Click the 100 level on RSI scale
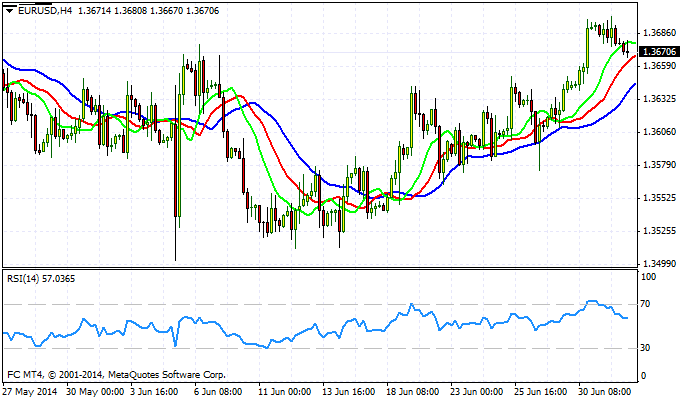 (648, 277)
